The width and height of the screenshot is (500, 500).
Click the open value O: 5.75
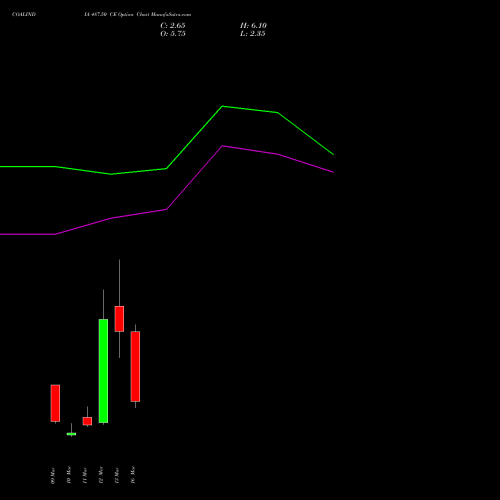click(173, 34)
